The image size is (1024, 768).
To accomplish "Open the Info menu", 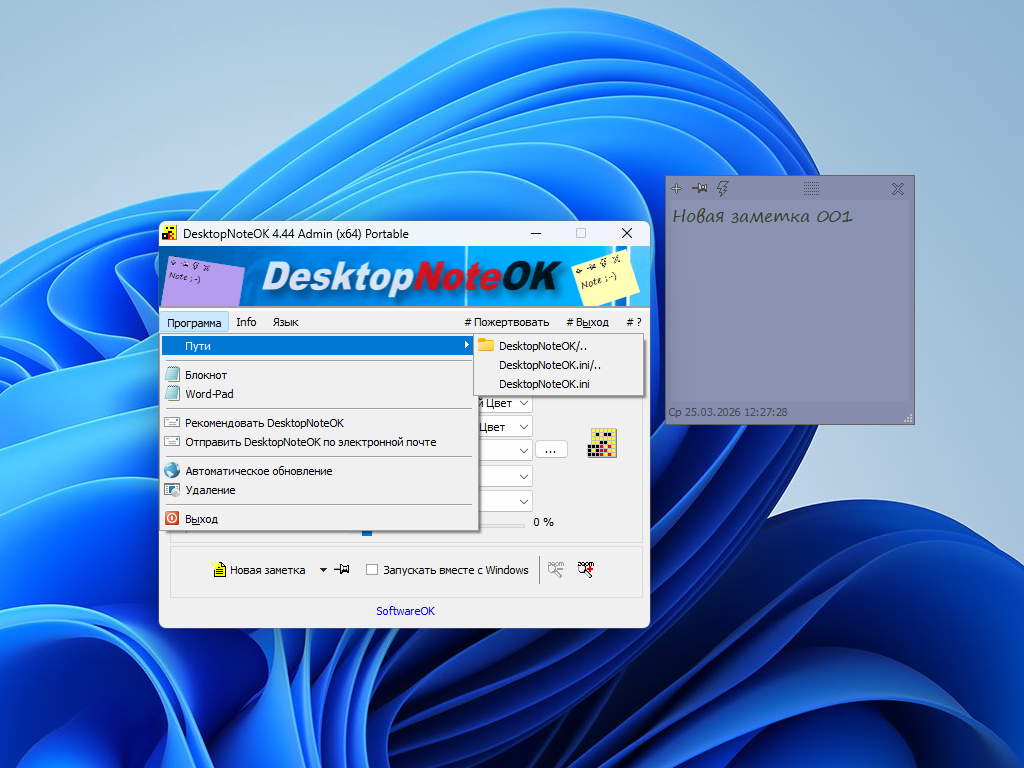I will (246, 322).
